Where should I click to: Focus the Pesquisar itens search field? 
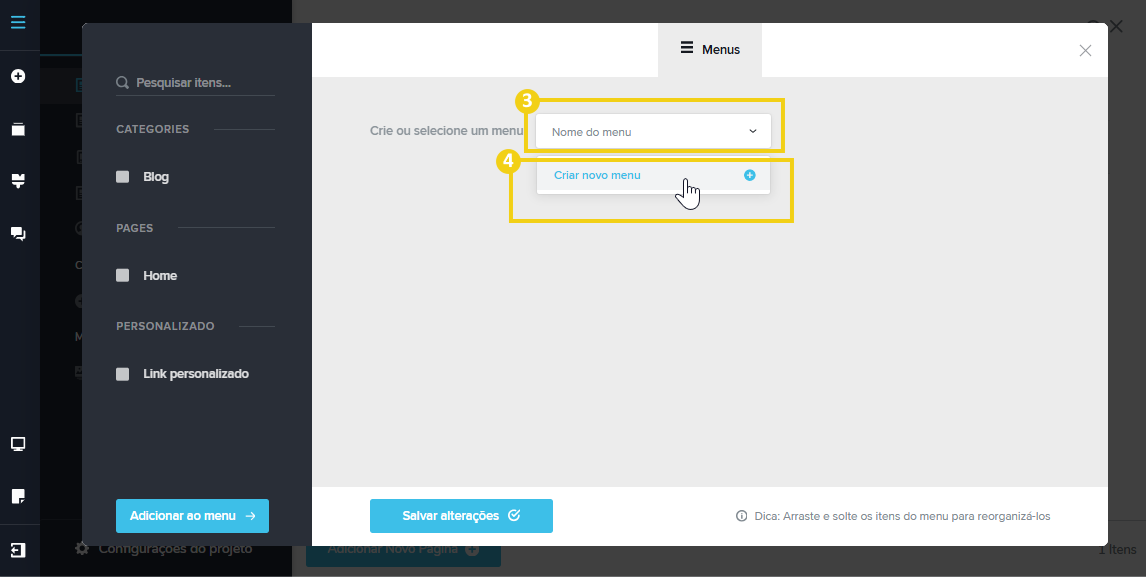point(195,83)
